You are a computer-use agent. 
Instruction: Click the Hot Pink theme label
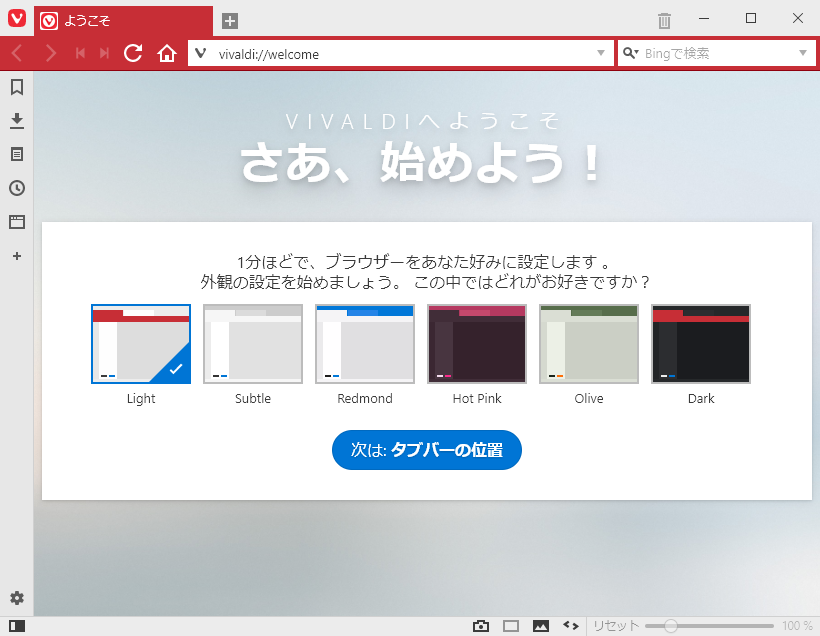(477, 399)
